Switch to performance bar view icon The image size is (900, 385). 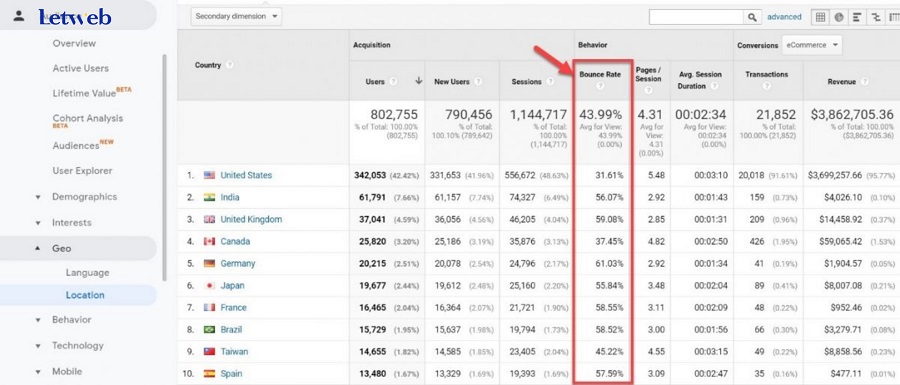[857, 17]
